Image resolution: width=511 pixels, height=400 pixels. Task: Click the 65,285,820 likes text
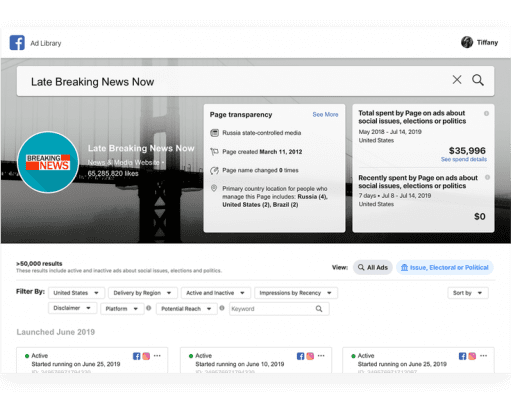pyautogui.click(x=113, y=174)
